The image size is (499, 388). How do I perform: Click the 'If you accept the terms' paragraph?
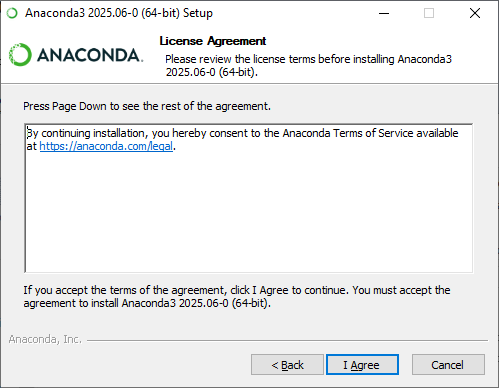tap(237, 296)
